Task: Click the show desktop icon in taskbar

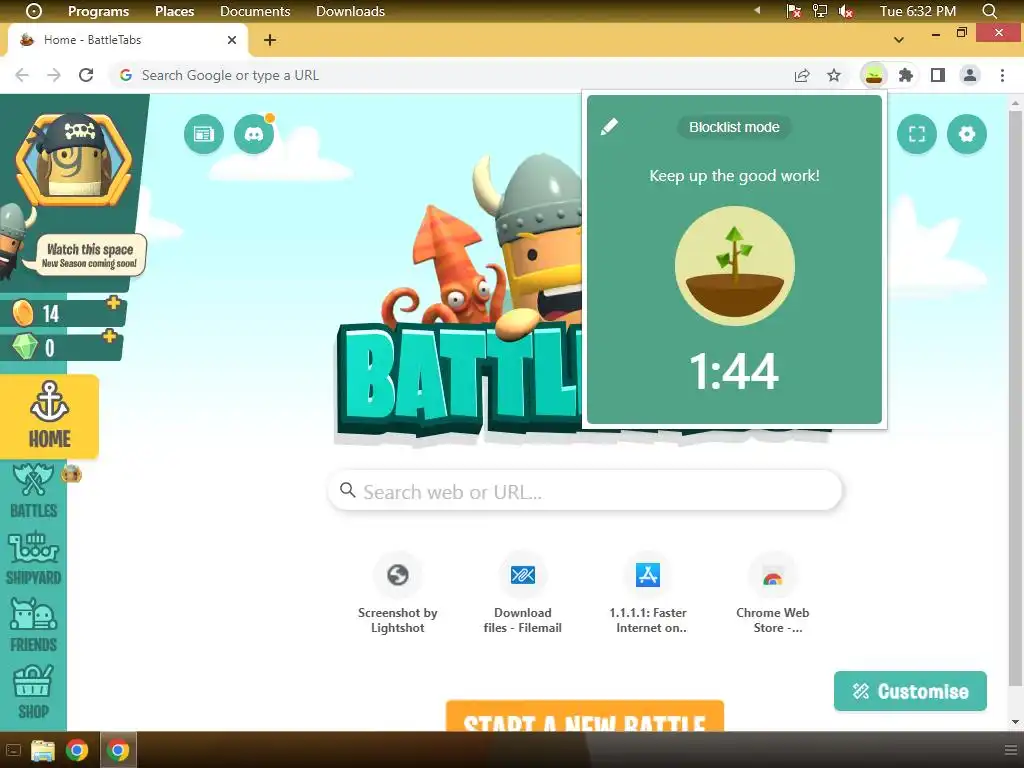Action: pyautogui.click(x=12, y=750)
